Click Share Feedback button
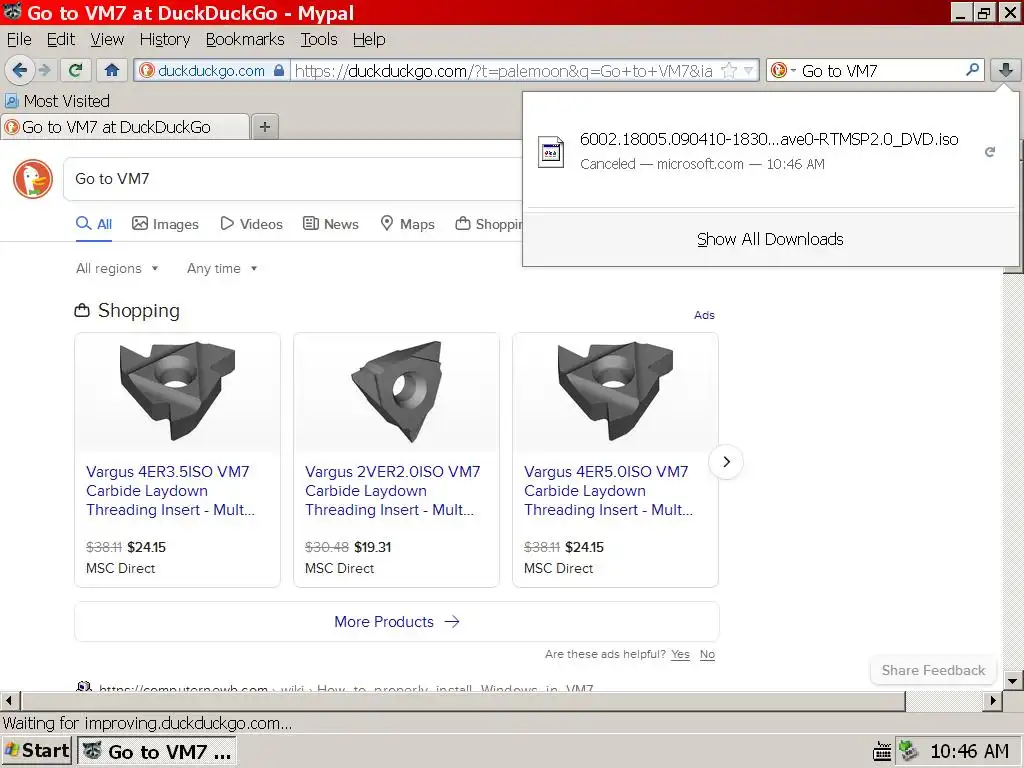Viewport: 1024px width, 768px height. tap(933, 670)
